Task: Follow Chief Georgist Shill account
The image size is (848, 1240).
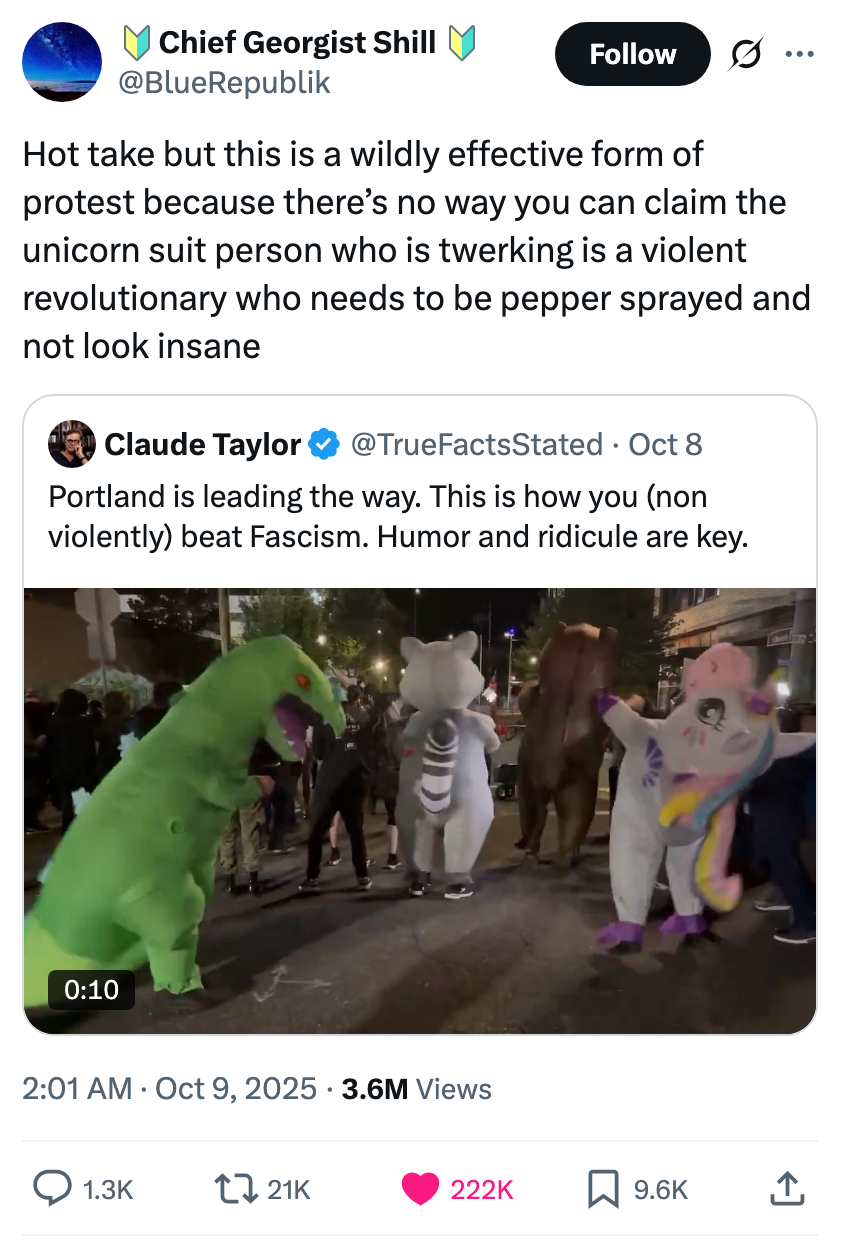Action: pos(632,54)
